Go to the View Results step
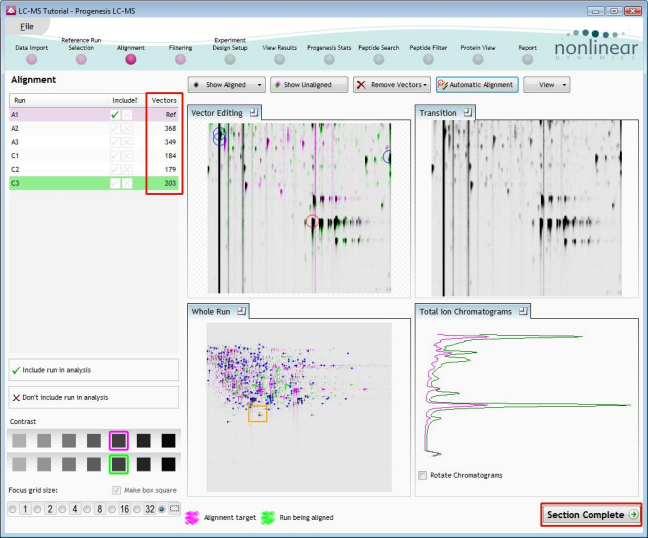The width and height of the screenshot is (648, 538). point(280,60)
